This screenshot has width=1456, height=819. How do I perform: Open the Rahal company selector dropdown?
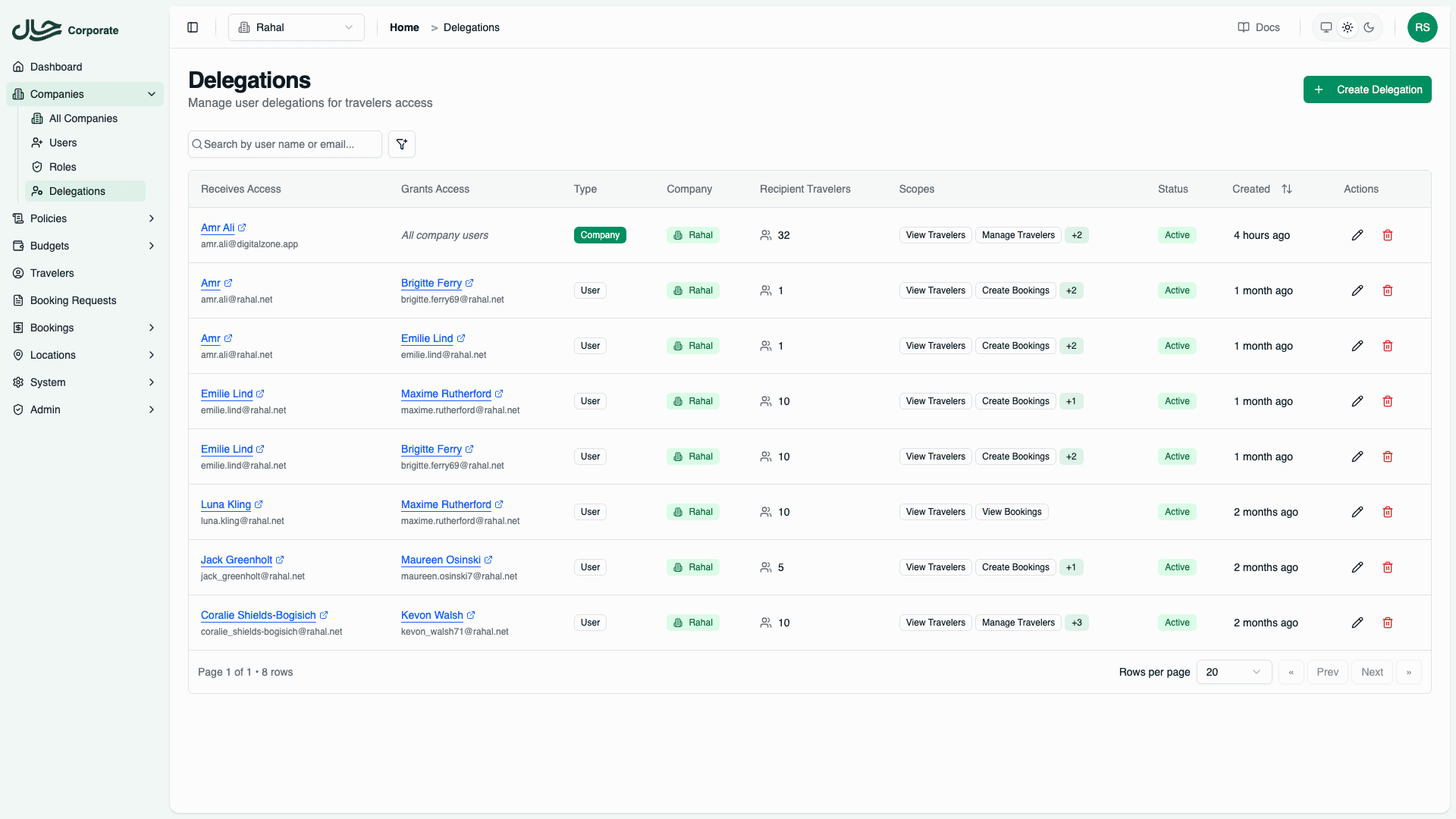(296, 27)
